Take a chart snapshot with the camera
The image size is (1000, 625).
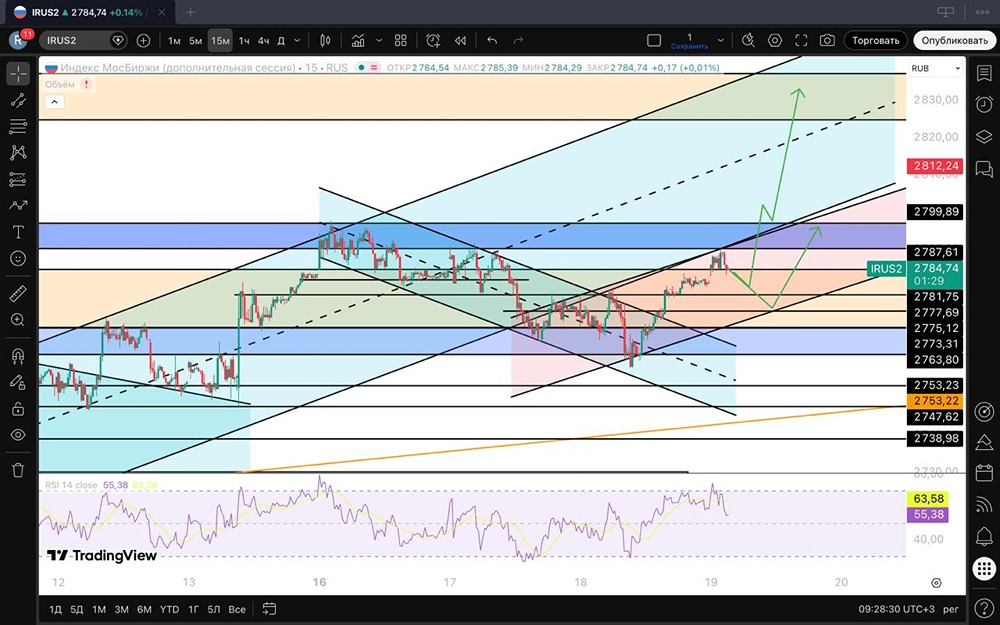tap(827, 40)
